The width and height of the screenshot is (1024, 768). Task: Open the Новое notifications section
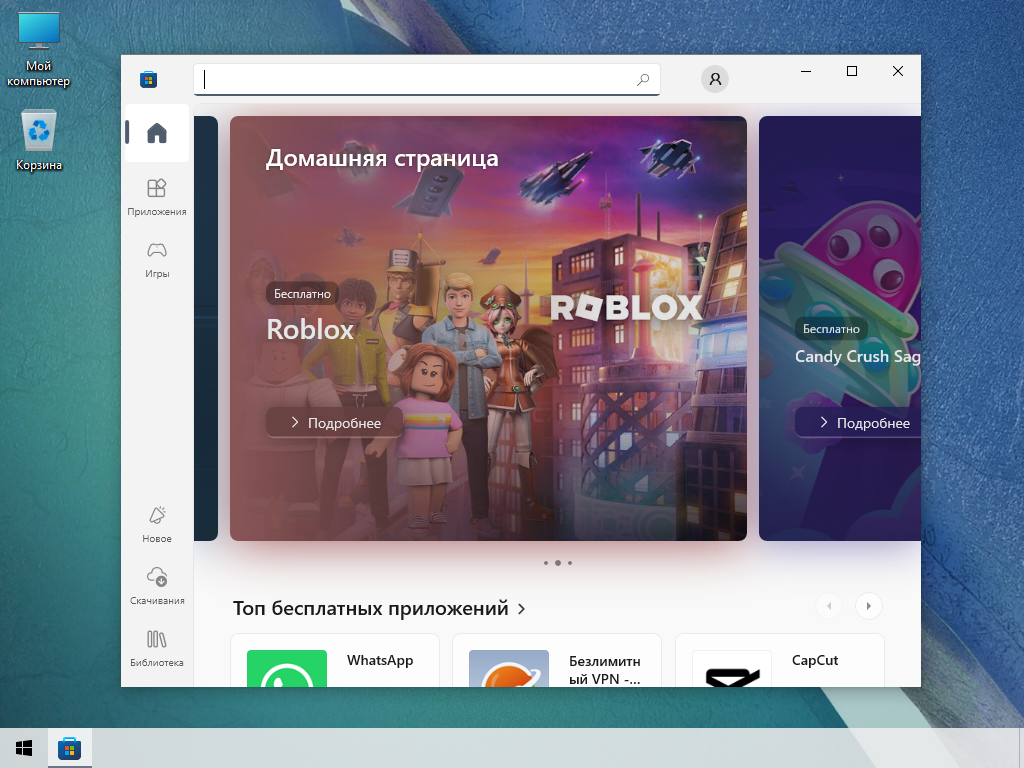coord(156,523)
